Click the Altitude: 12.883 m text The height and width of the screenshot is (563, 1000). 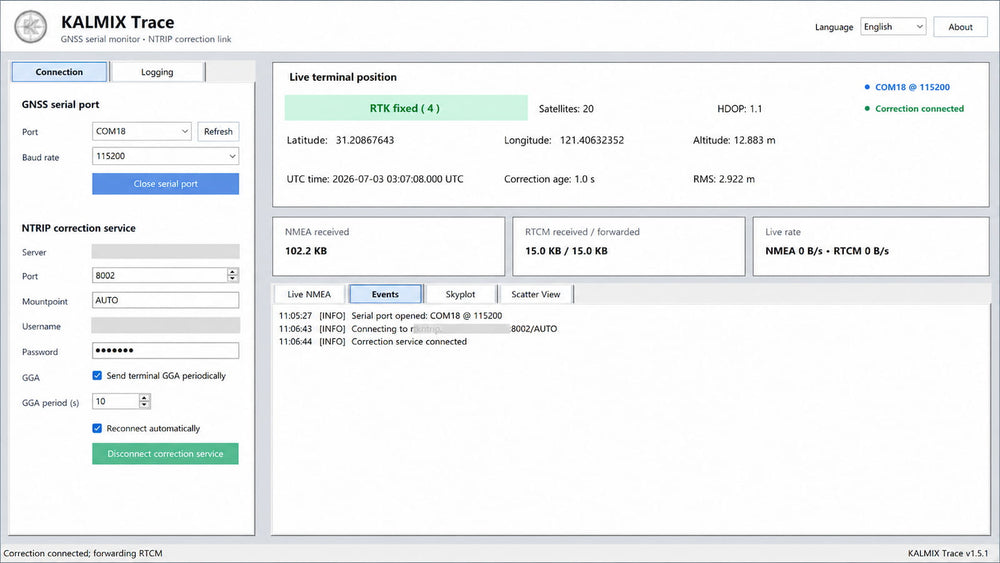[x=734, y=140]
